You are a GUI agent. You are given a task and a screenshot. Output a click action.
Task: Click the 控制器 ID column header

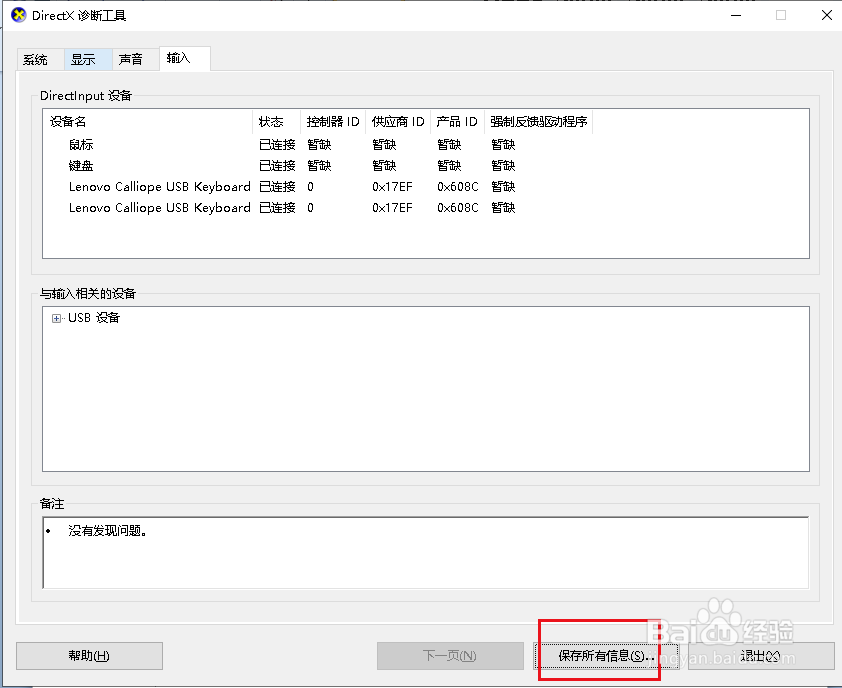[332, 121]
